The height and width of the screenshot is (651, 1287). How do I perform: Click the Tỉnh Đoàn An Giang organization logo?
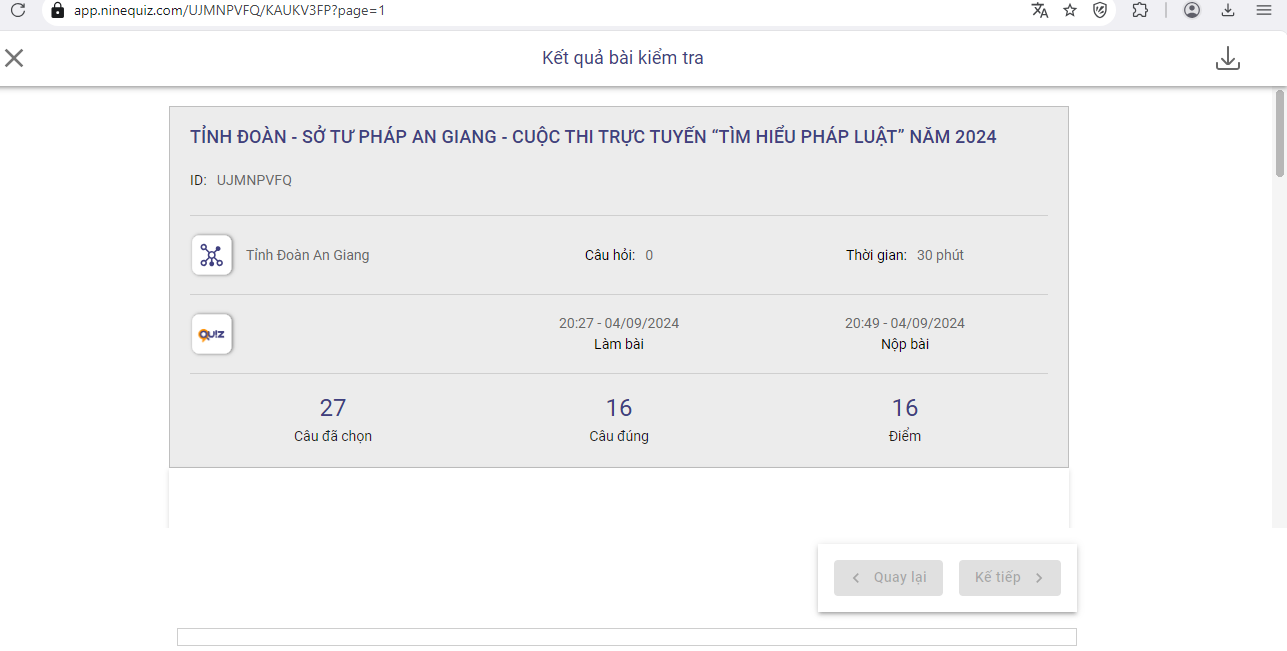[x=212, y=255]
